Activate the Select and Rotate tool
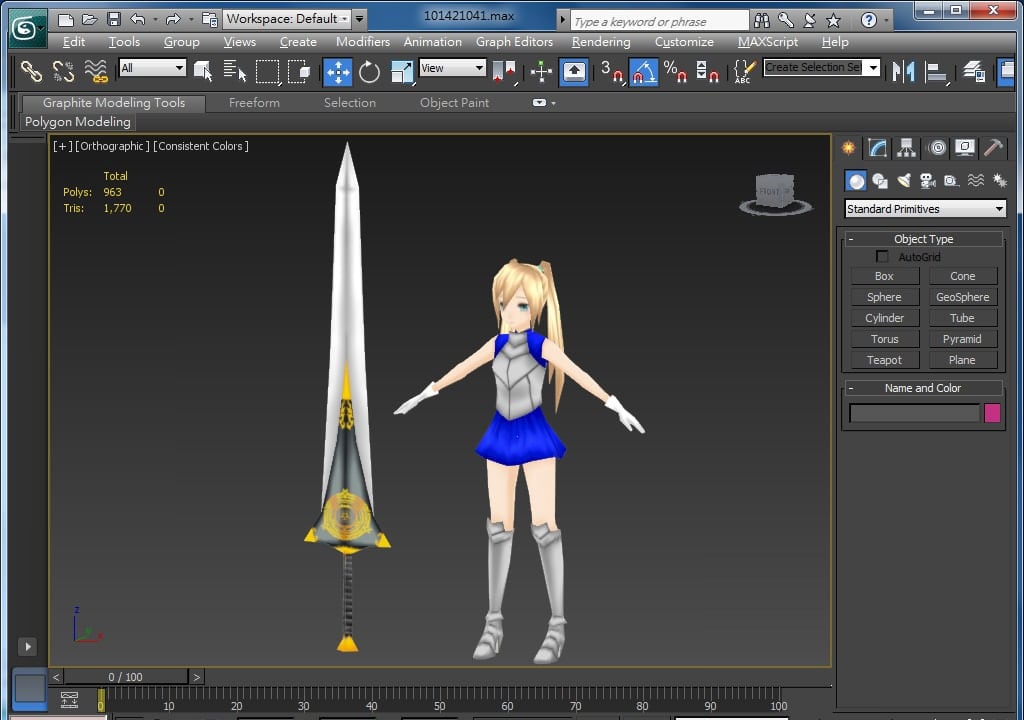The height and width of the screenshot is (720, 1024). 370,71
